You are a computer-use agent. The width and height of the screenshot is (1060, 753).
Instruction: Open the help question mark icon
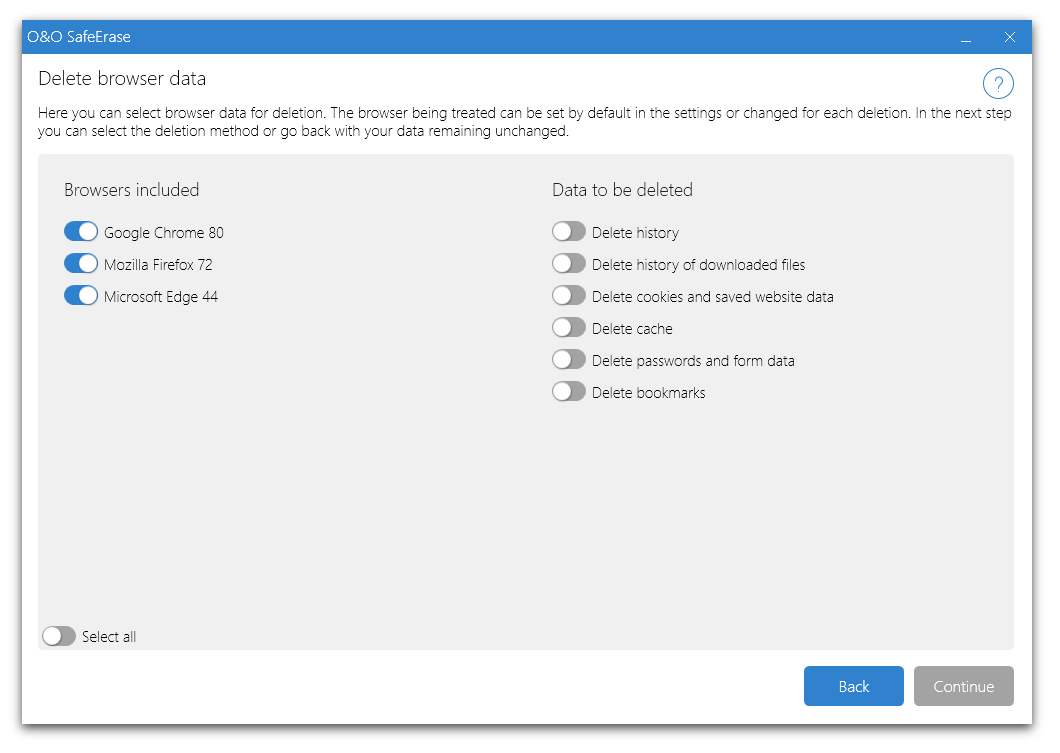[x=998, y=84]
